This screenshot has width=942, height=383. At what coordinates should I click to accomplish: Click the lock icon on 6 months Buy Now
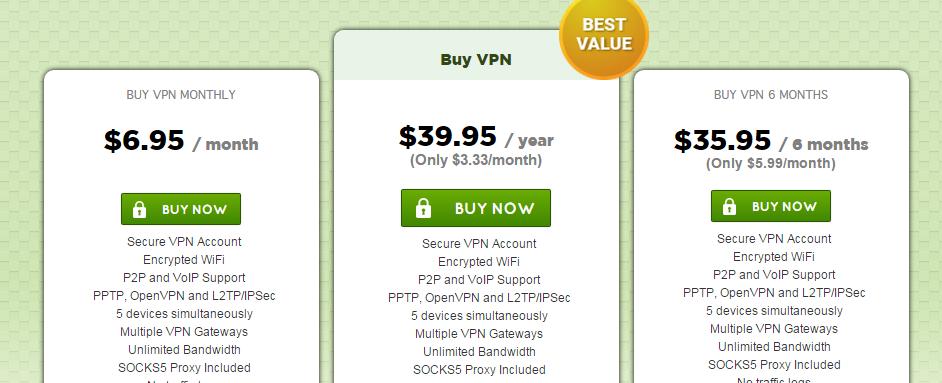(x=729, y=207)
